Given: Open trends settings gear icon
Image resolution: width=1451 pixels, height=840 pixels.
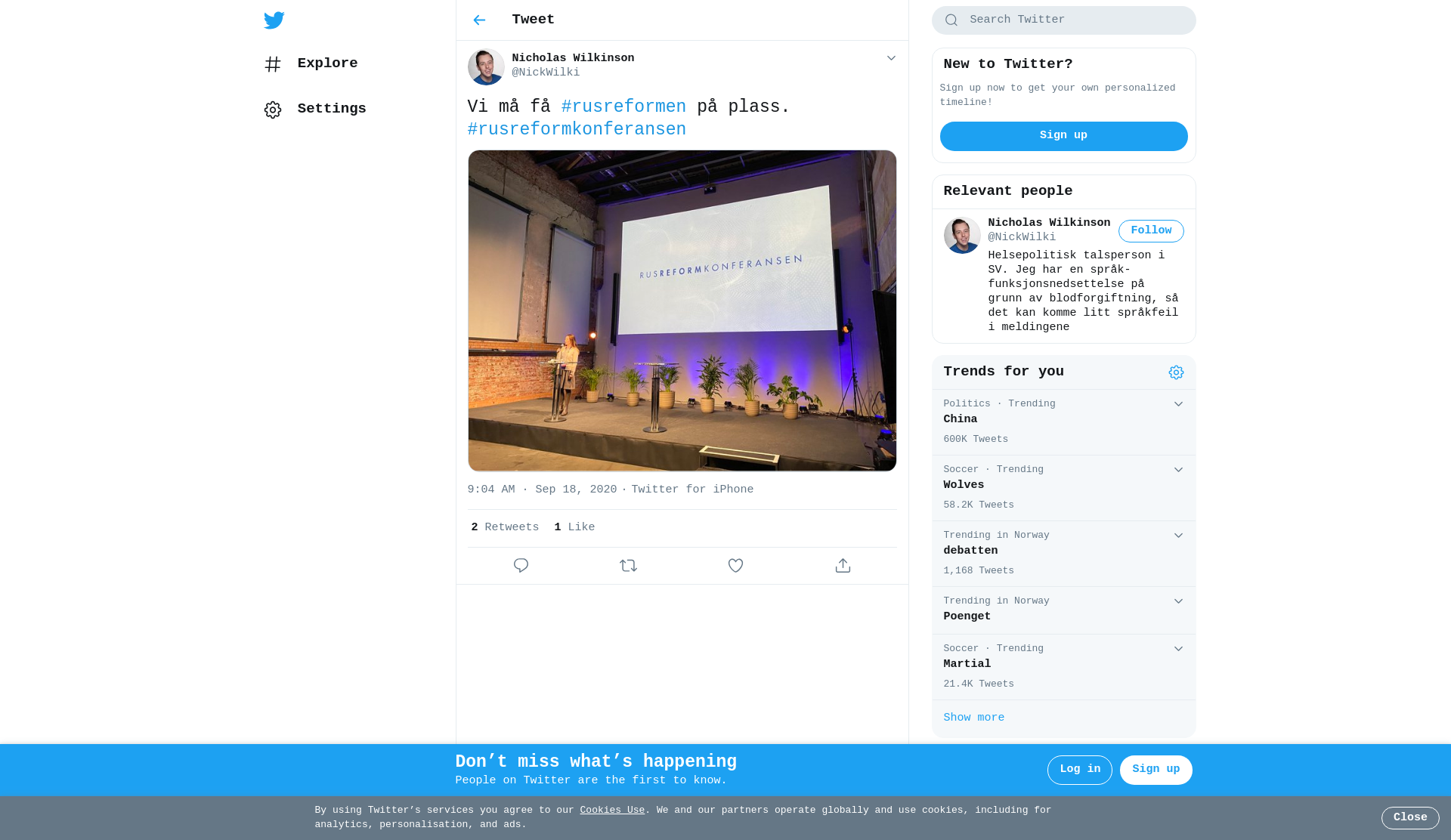Looking at the screenshot, I should coord(1176,372).
